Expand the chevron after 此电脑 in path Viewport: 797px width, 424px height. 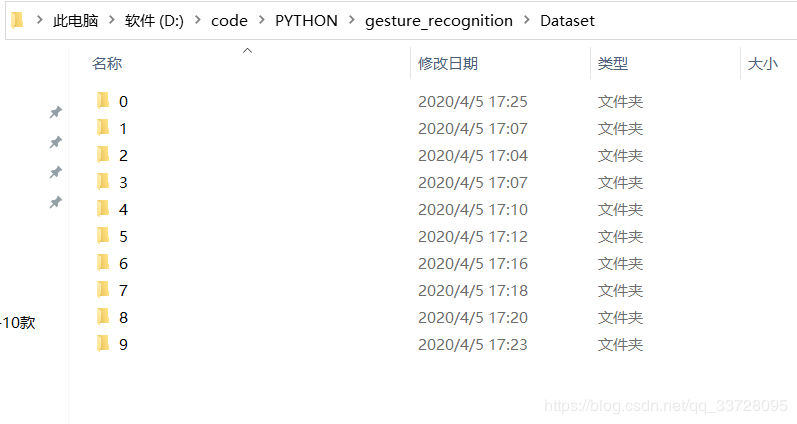click(112, 21)
